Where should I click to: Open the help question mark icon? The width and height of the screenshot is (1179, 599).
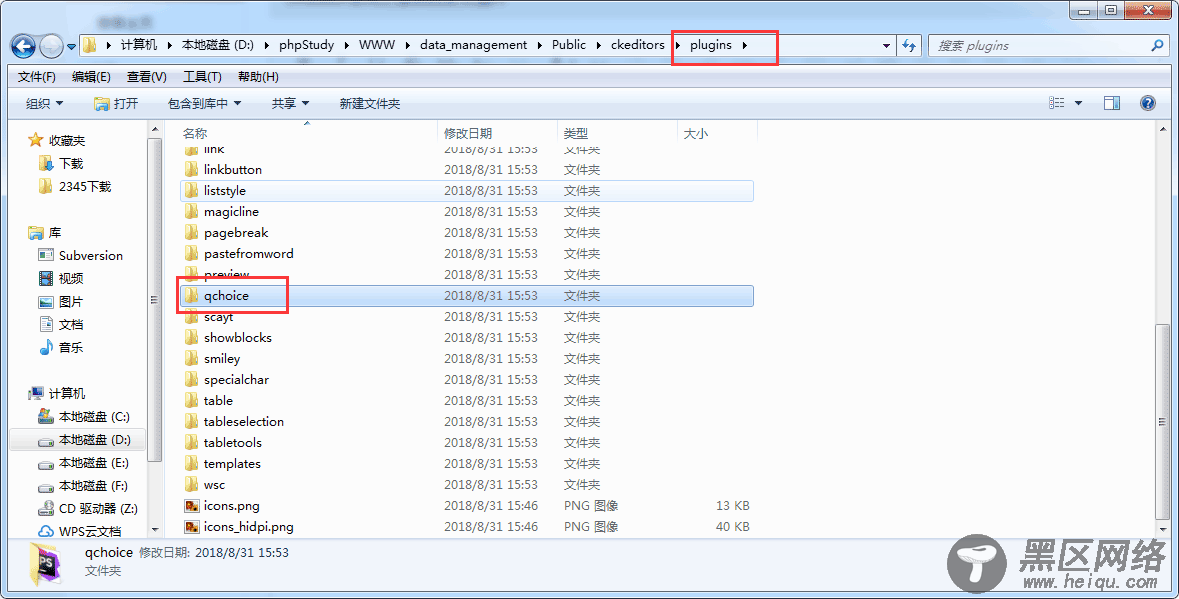(1147, 104)
